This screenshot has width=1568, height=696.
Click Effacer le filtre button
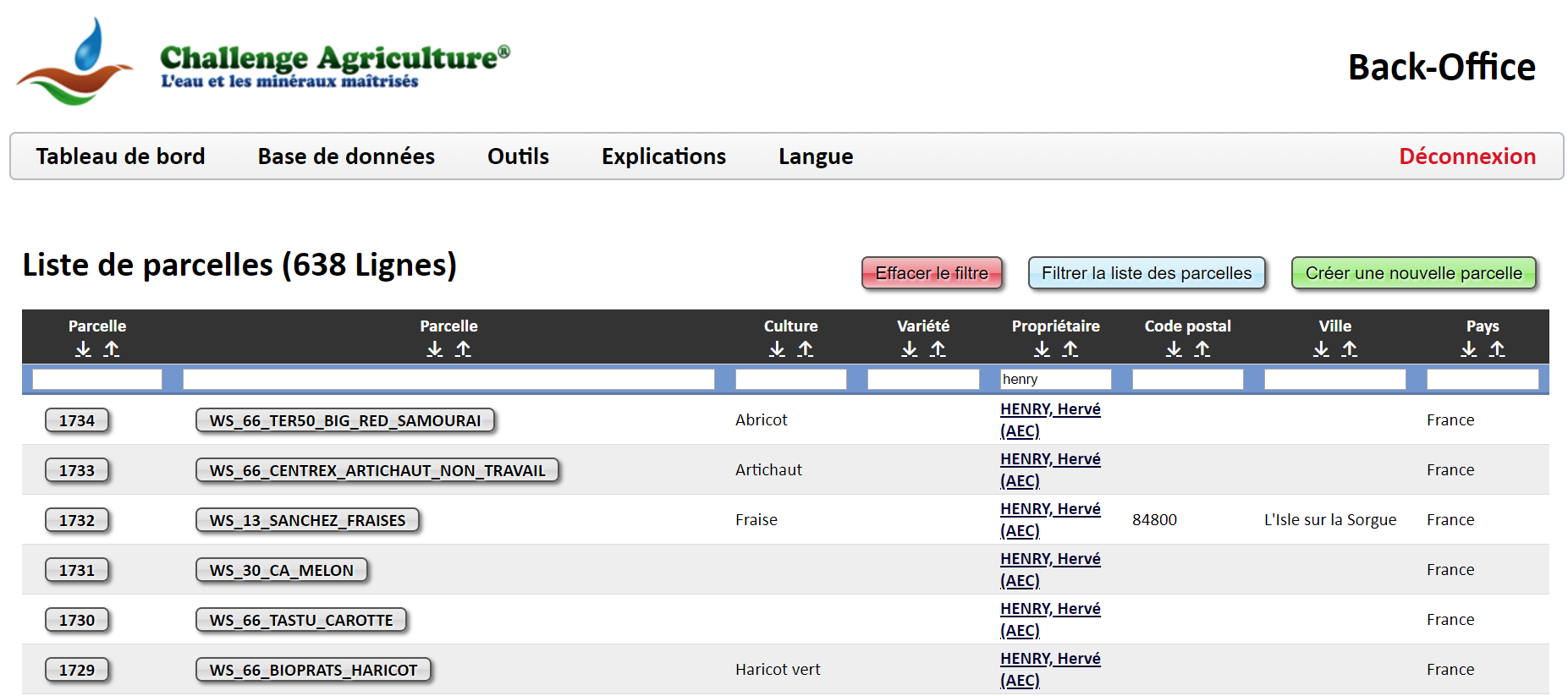point(932,273)
